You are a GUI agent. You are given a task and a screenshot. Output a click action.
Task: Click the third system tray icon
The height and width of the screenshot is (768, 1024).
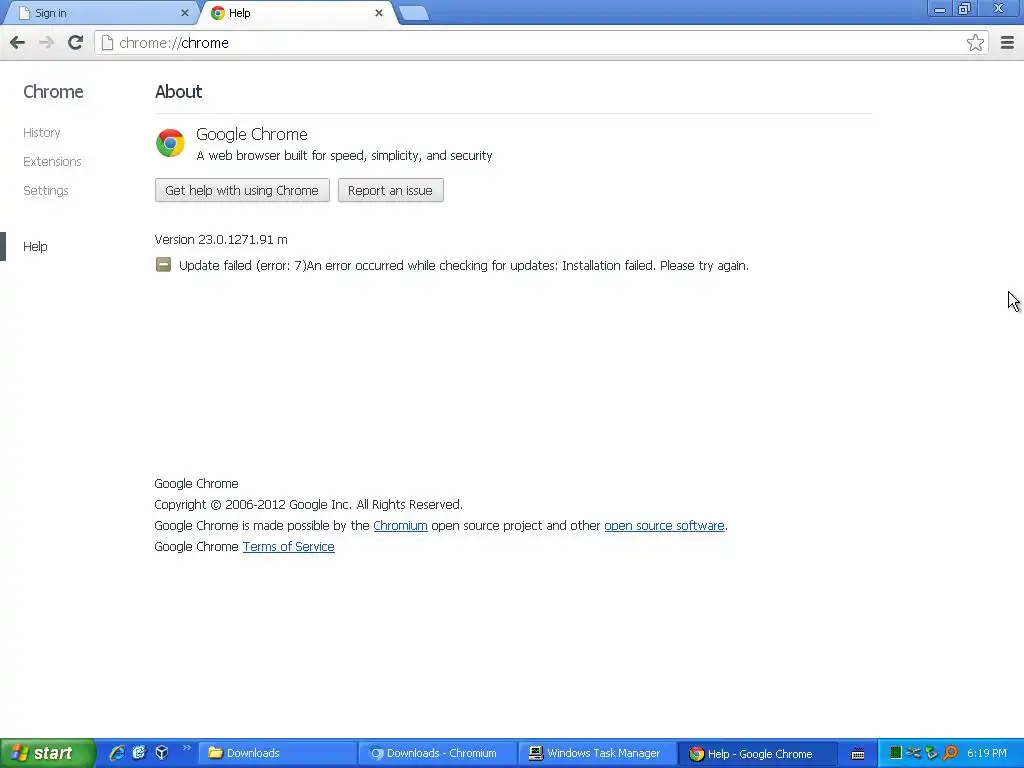click(931, 753)
